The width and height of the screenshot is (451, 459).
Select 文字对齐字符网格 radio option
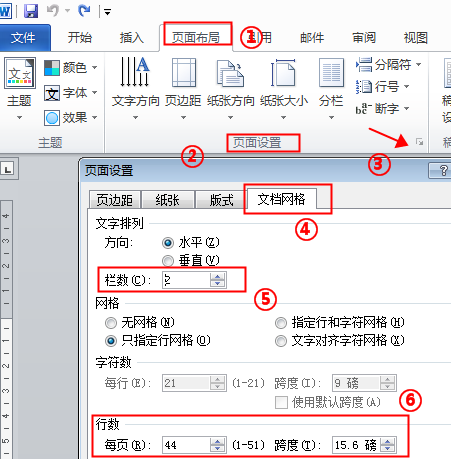pos(281,341)
